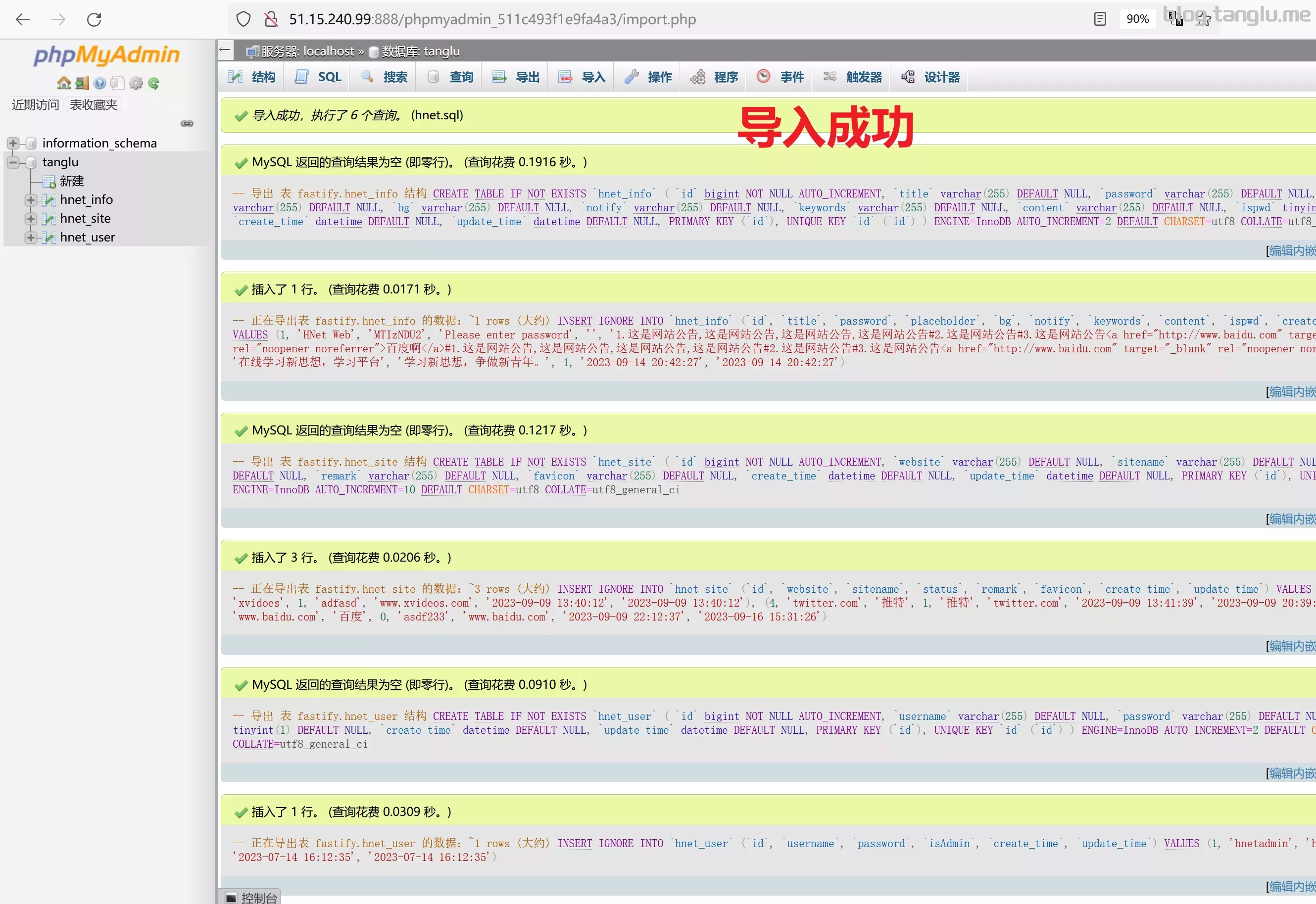Image resolution: width=1316 pixels, height=904 pixels.
Task: Go to phpMyAdmin home via house icon
Action: click(x=63, y=83)
